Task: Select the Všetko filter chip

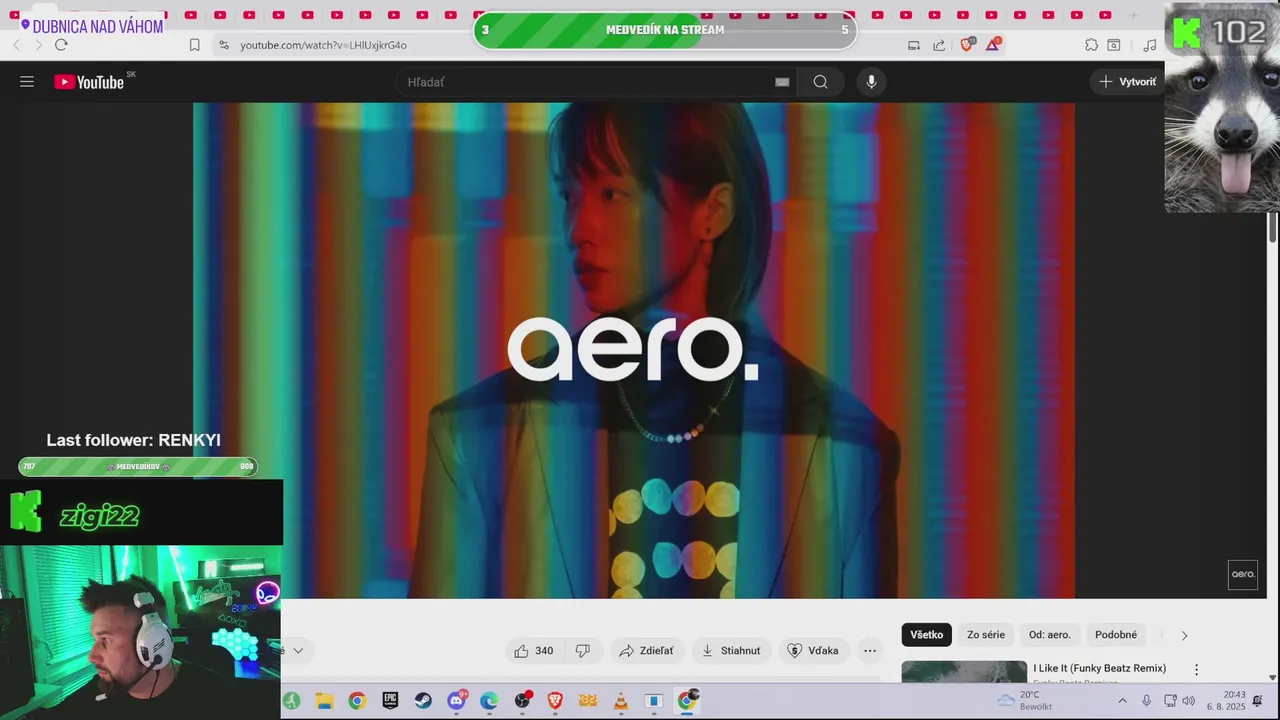Action: [926, 635]
